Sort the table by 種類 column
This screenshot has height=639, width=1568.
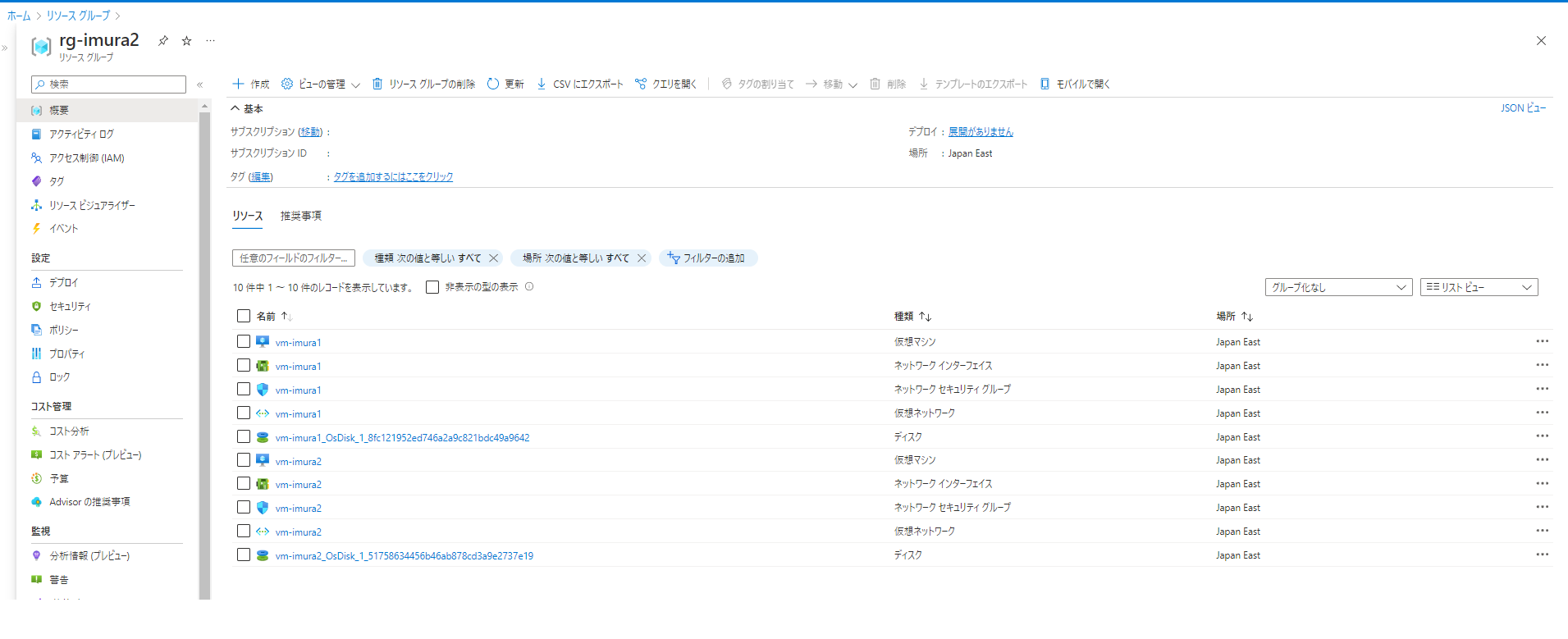pos(912,316)
